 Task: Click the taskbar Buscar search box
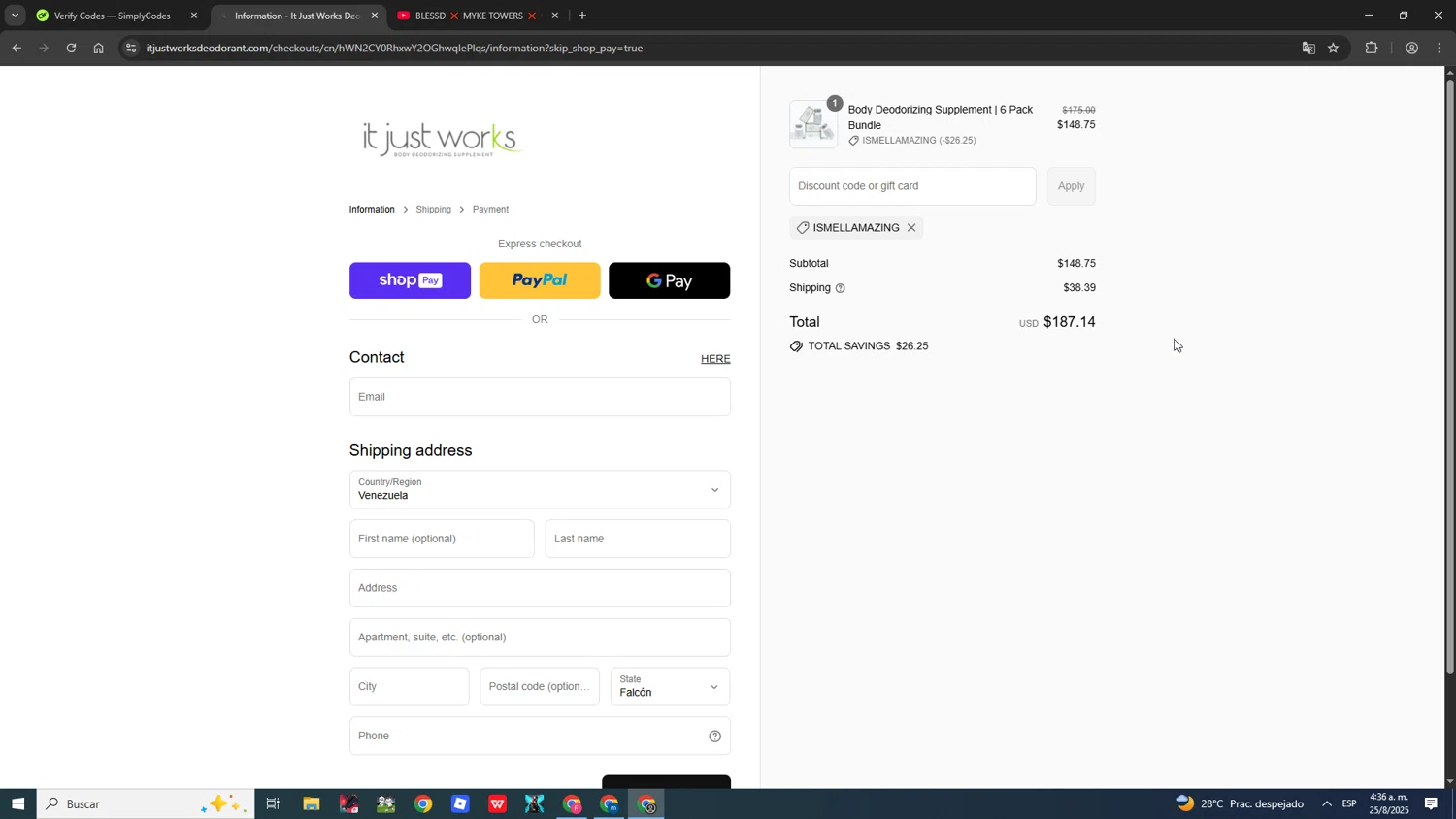click(x=146, y=804)
